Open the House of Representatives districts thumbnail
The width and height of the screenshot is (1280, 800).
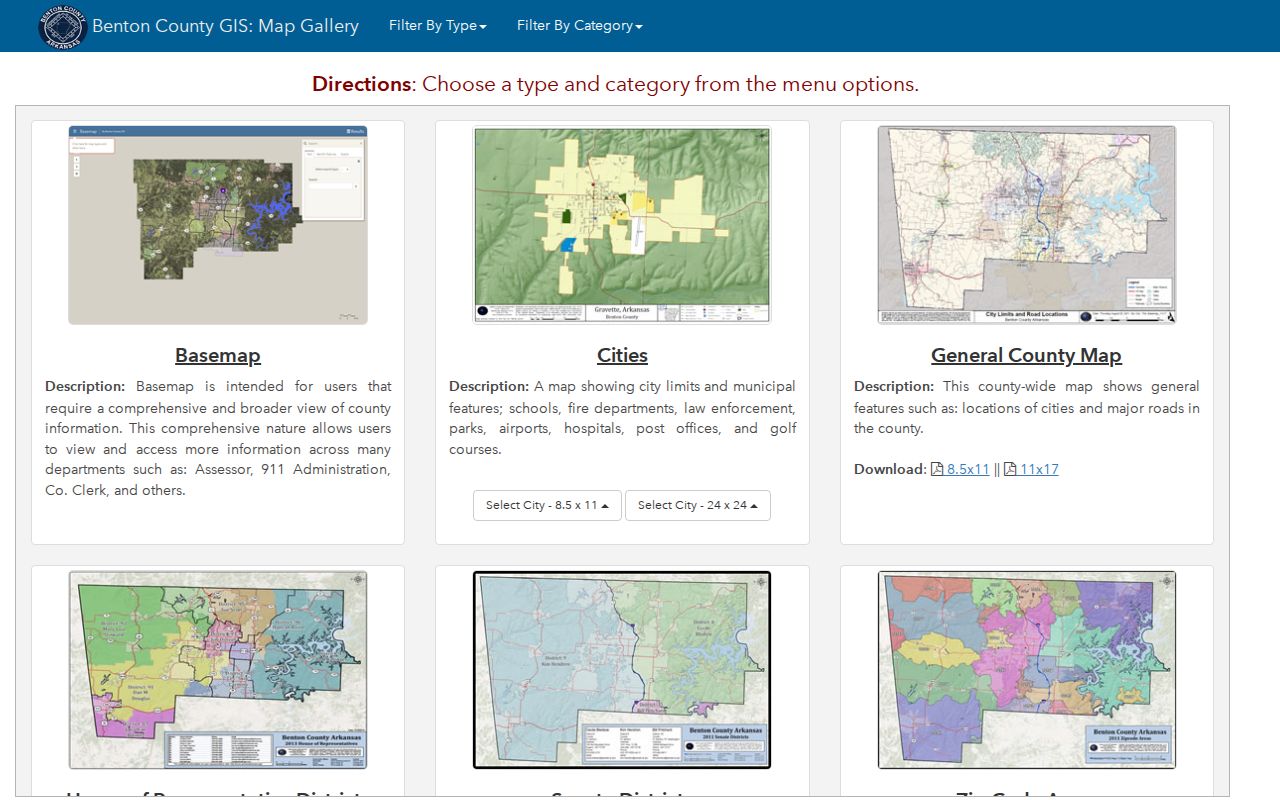coord(218,670)
